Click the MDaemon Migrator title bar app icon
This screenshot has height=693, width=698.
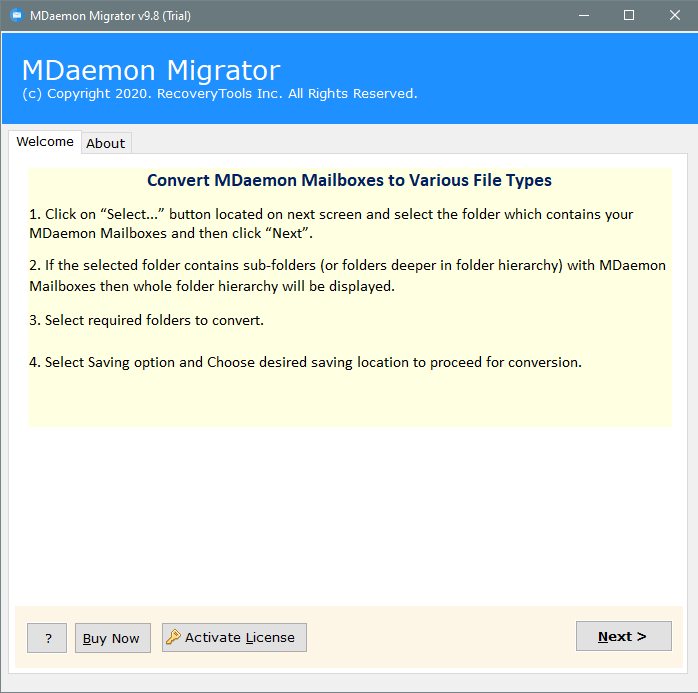click(x=16, y=16)
